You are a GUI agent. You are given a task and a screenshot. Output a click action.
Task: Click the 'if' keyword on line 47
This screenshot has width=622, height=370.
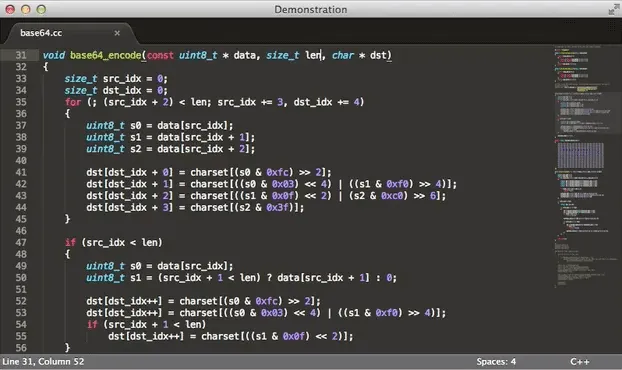pos(70,242)
